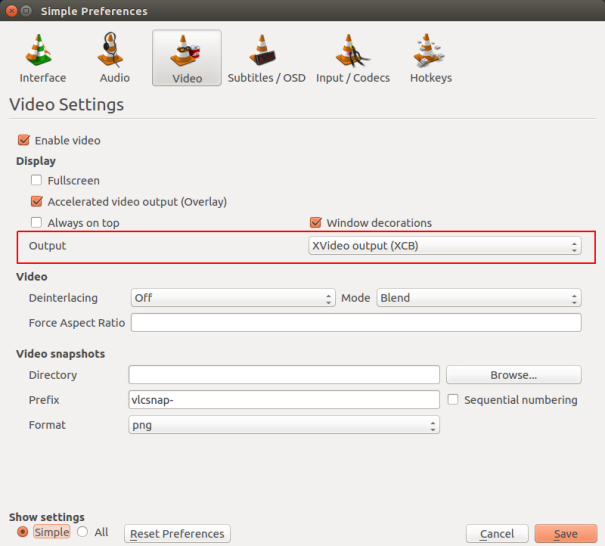Open Input / Codecs preferences icon
Screen dimensions: 605x546
(352, 50)
